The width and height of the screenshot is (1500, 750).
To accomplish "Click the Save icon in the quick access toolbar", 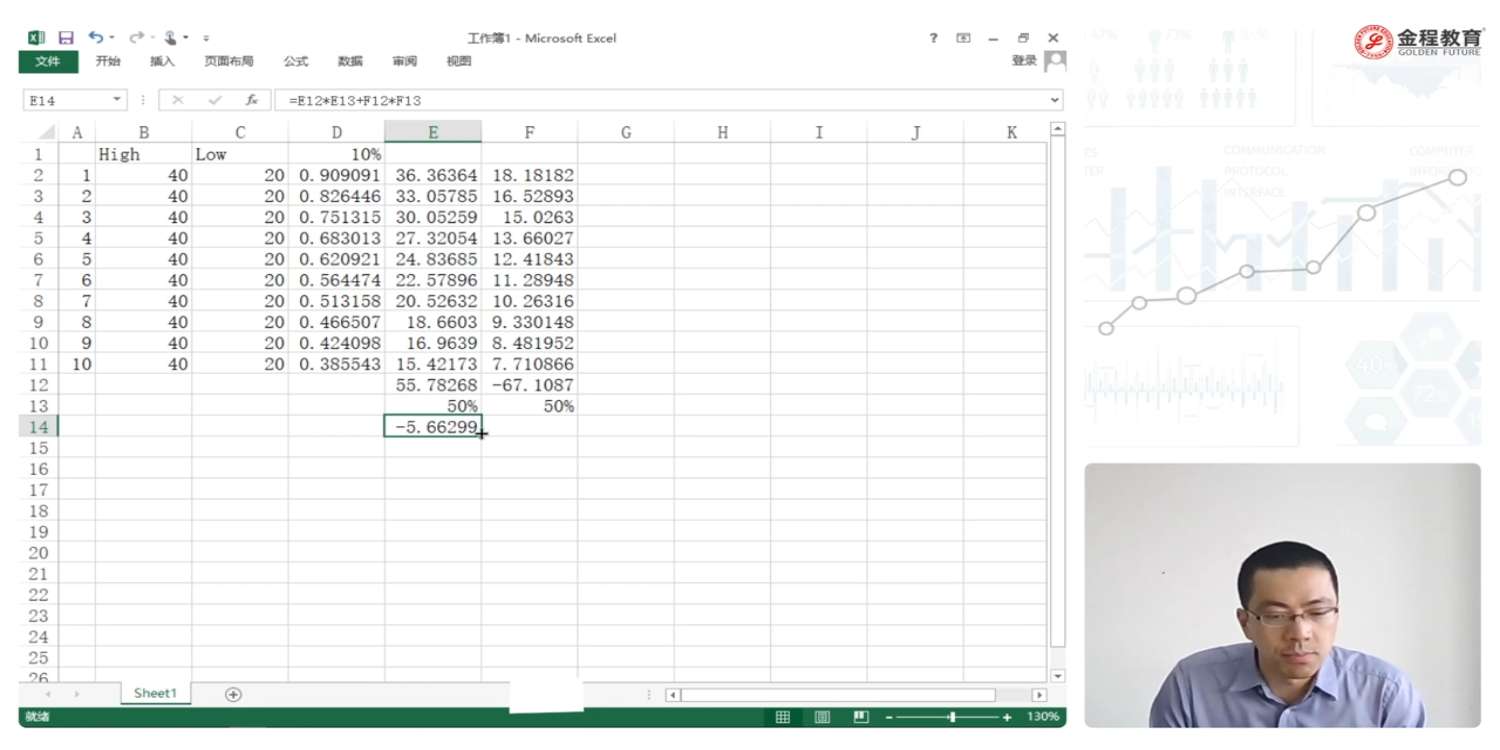I will click(x=66, y=38).
